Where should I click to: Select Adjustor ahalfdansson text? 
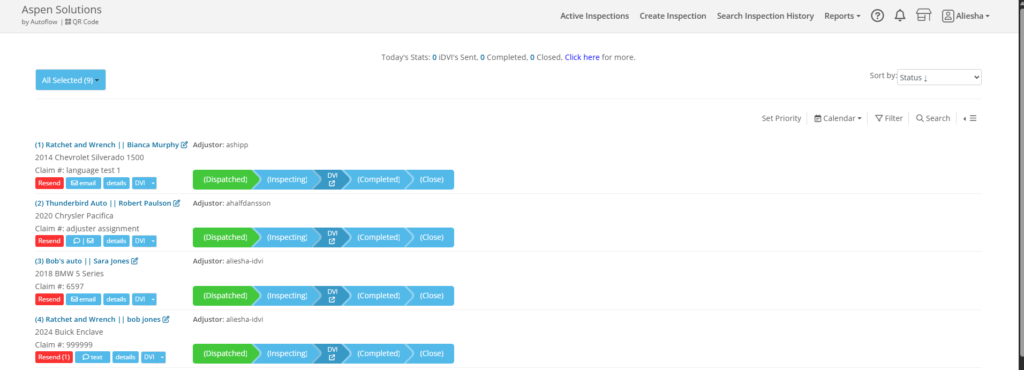click(x=232, y=203)
